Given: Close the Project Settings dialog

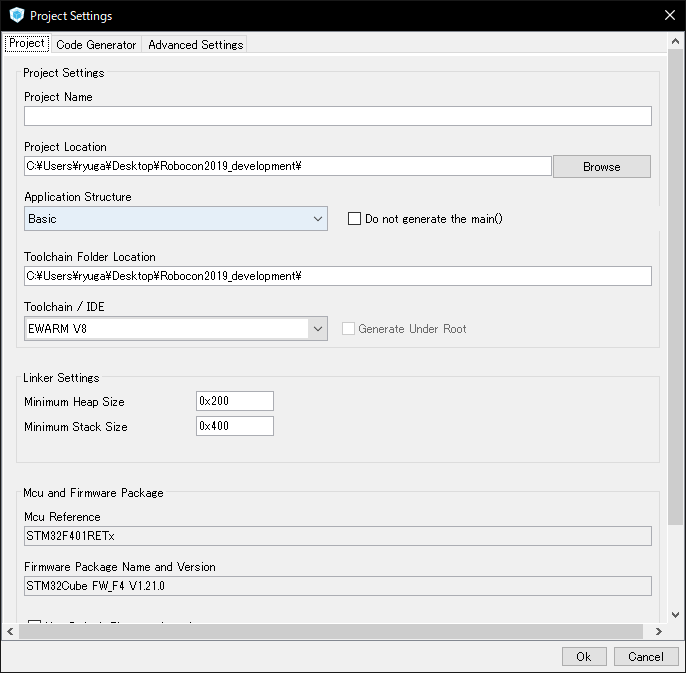Looking at the screenshot, I should pyautogui.click(x=669, y=15).
